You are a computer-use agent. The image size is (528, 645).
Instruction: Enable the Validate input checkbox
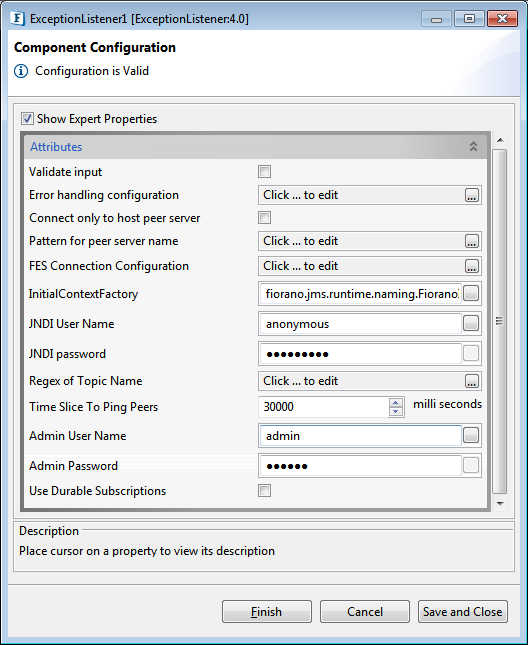[264, 172]
